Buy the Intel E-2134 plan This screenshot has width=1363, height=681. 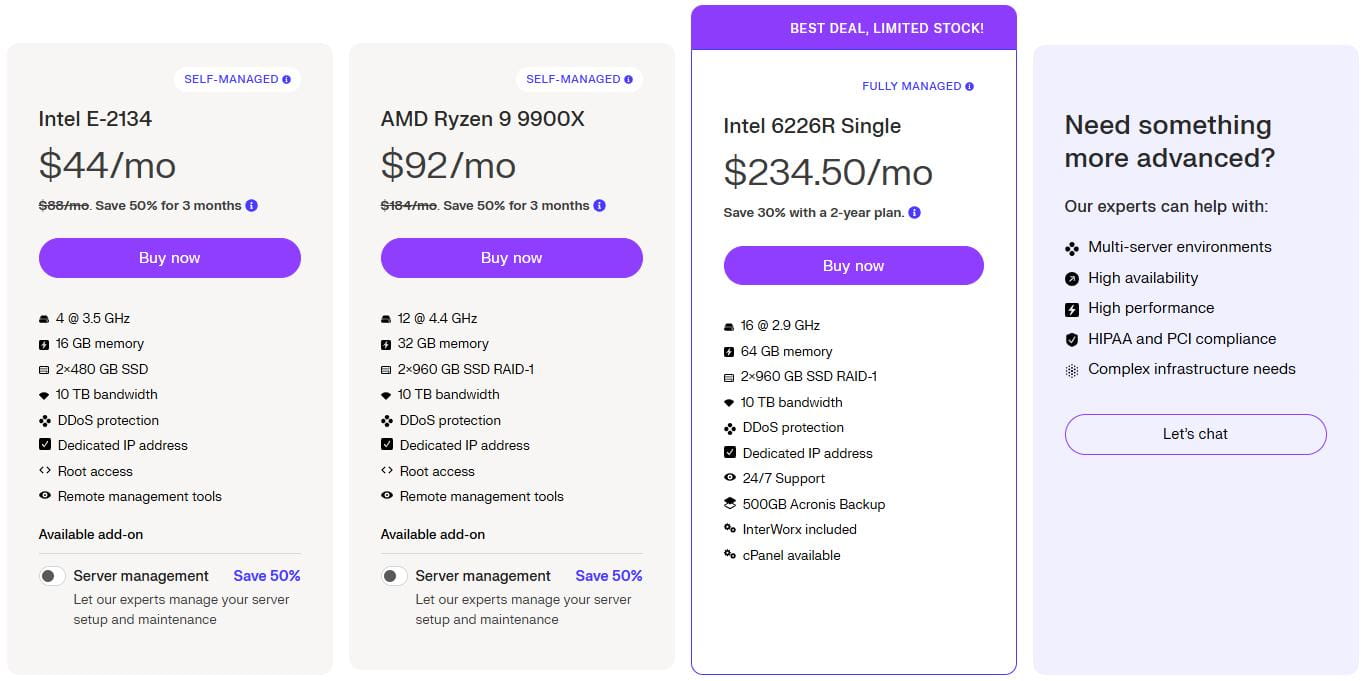[169, 258]
